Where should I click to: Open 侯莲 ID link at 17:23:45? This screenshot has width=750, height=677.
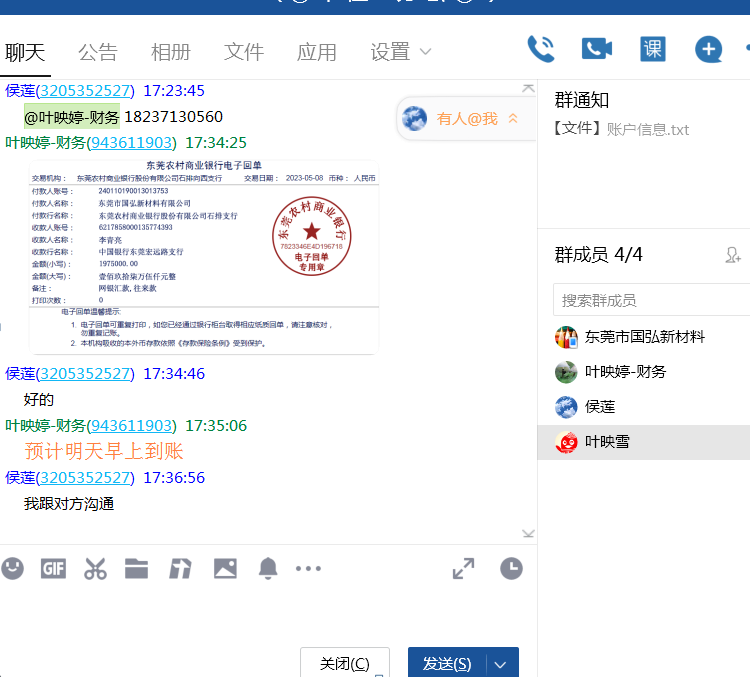pos(85,90)
